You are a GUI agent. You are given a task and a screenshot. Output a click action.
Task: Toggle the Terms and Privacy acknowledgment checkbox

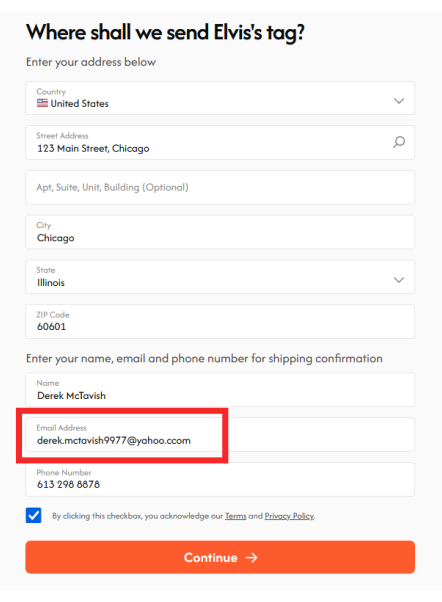(34, 515)
